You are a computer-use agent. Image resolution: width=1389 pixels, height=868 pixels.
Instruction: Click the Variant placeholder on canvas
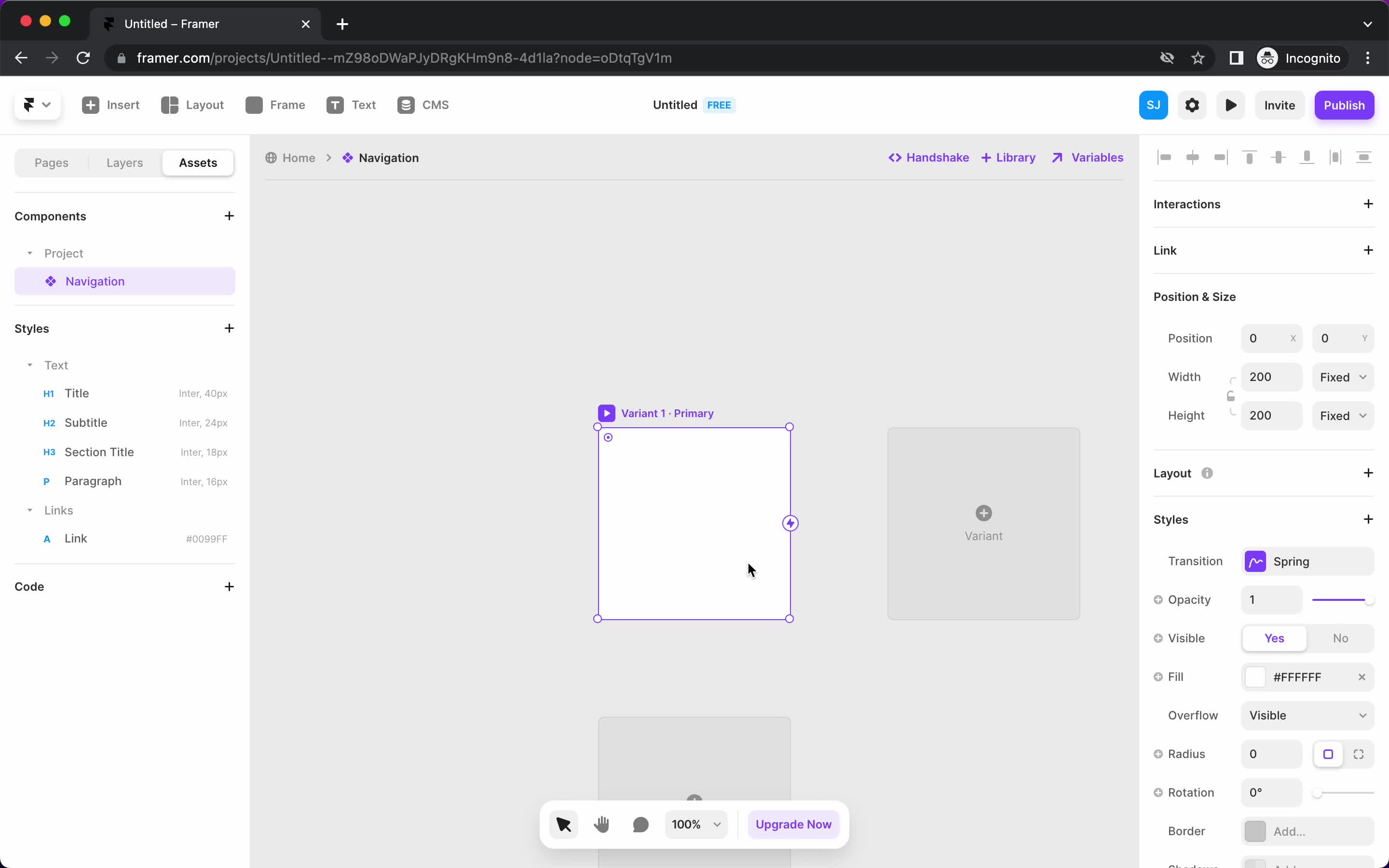(x=983, y=522)
